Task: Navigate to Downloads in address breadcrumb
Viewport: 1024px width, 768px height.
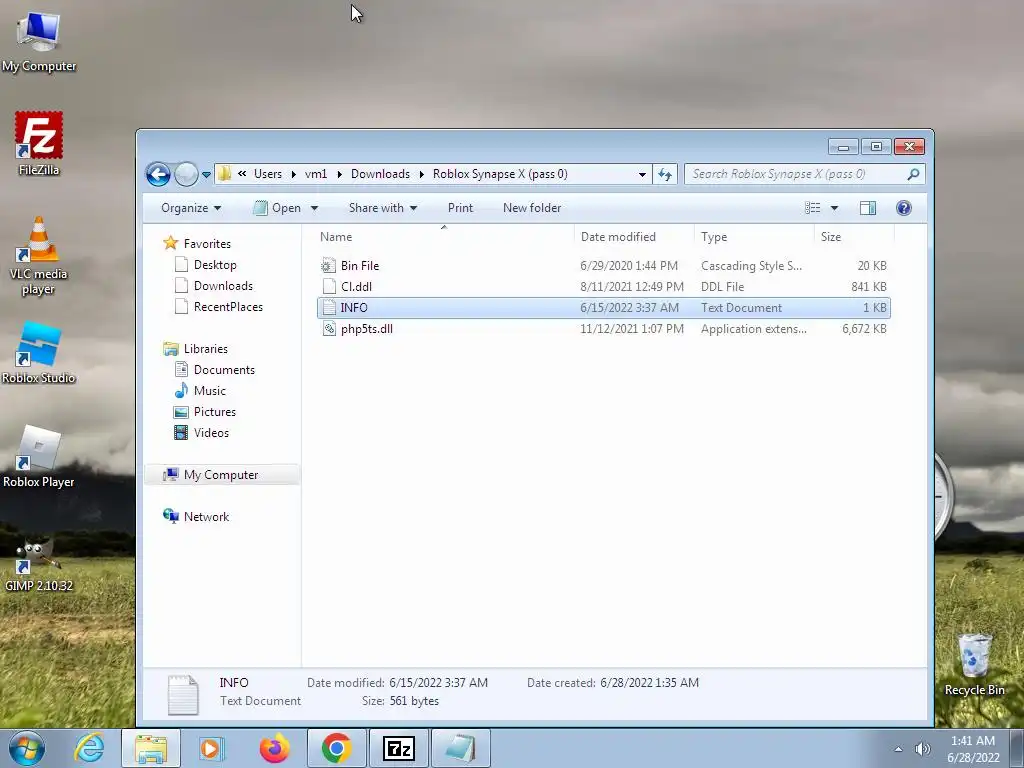Action: point(380,174)
